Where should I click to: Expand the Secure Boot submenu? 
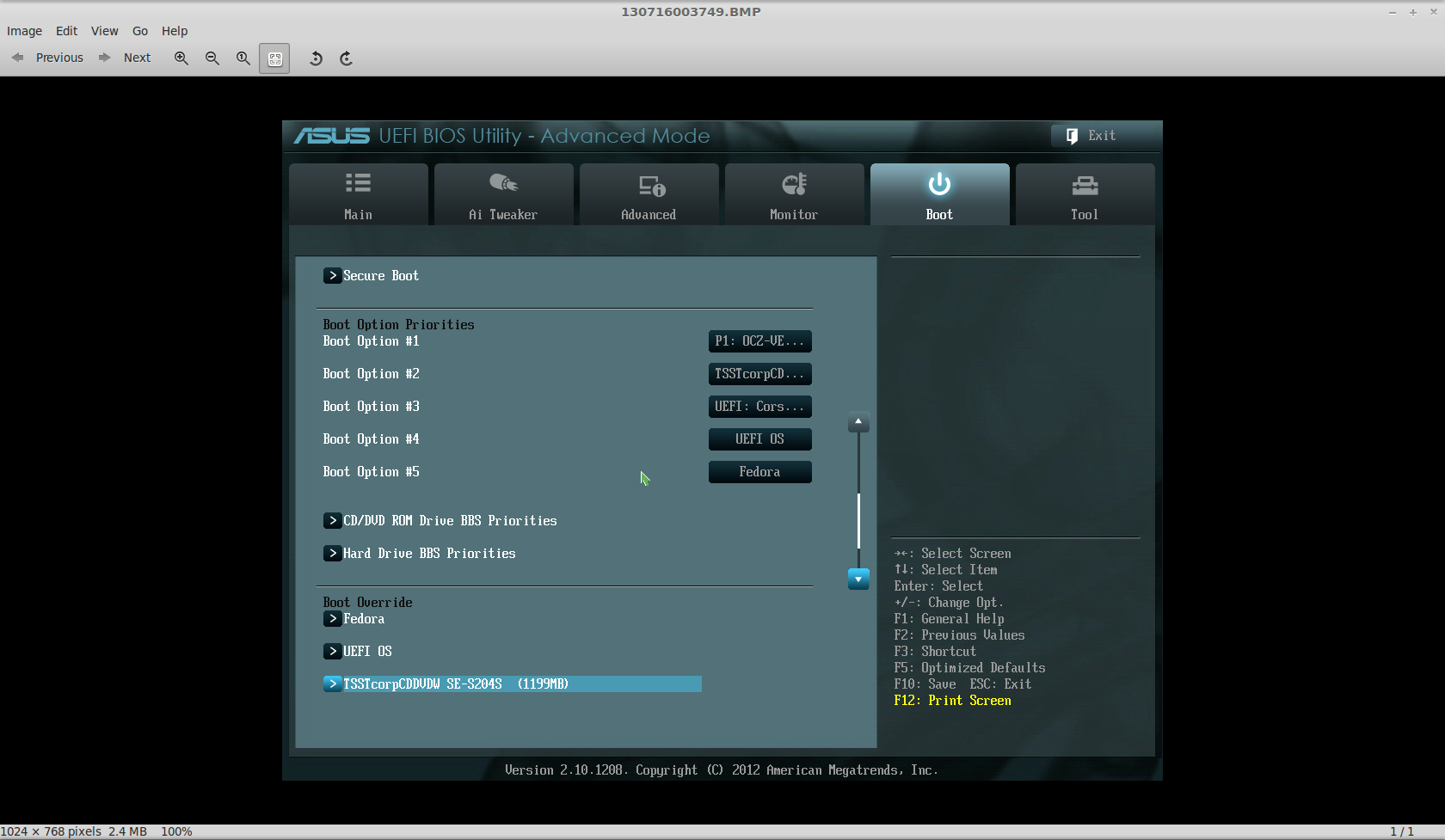372,276
